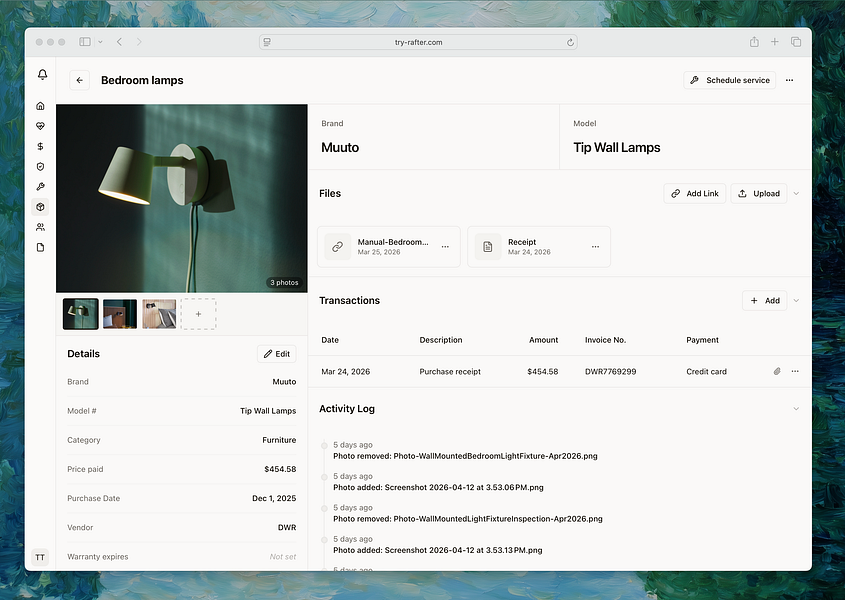Viewport: 845px width, 600px height.
Task: Go to Home in the sidebar
Action: click(40, 106)
